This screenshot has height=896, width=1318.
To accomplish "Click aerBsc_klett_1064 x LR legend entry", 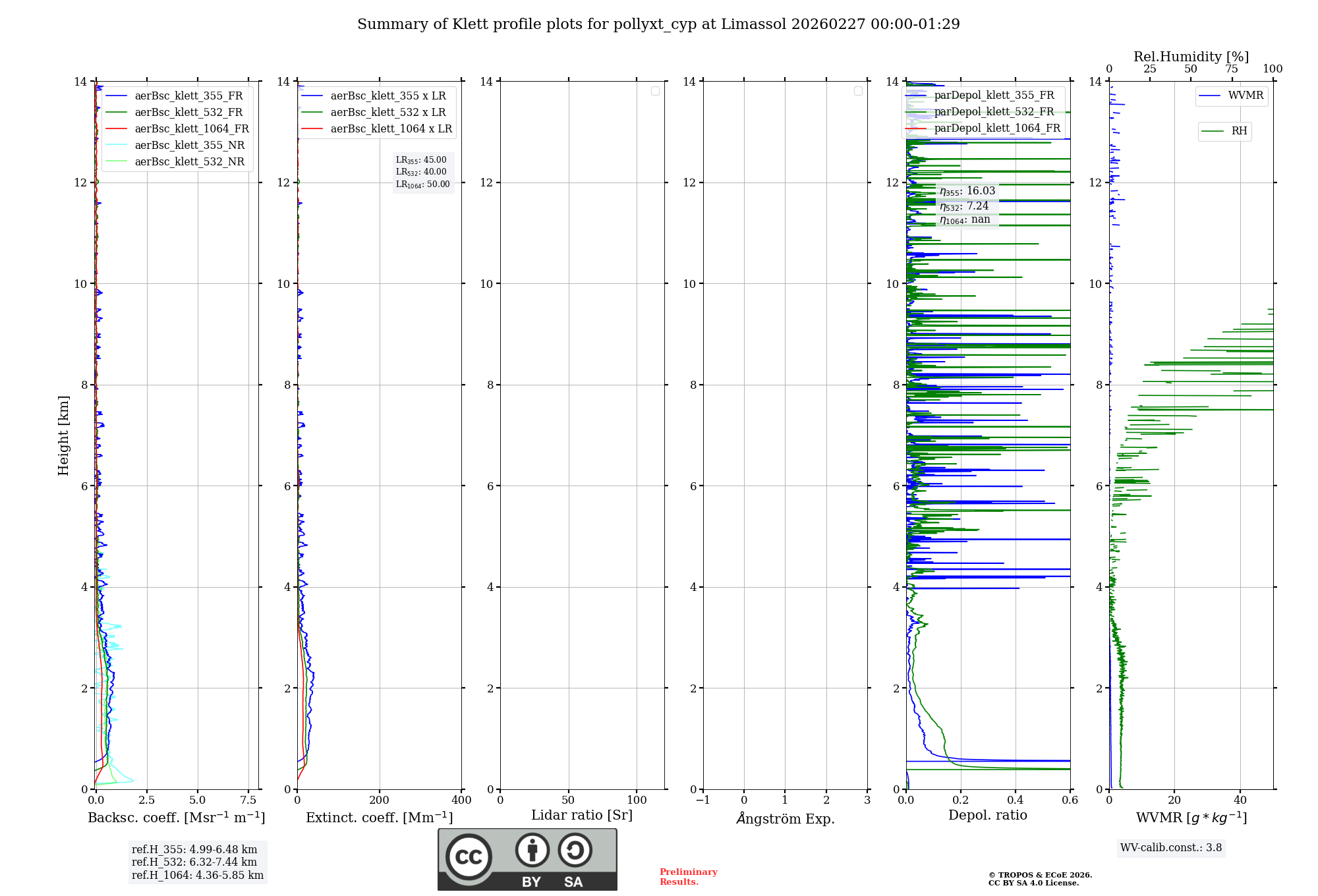I will click(x=391, y=129).
